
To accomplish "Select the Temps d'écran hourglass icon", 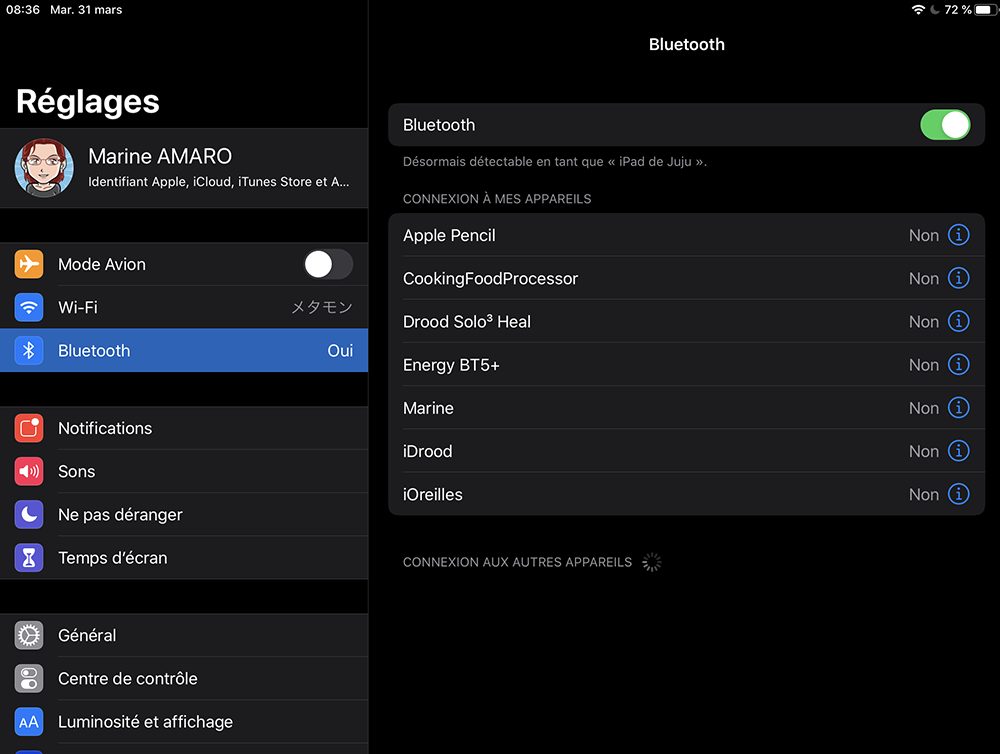I will tap(28, 558).
